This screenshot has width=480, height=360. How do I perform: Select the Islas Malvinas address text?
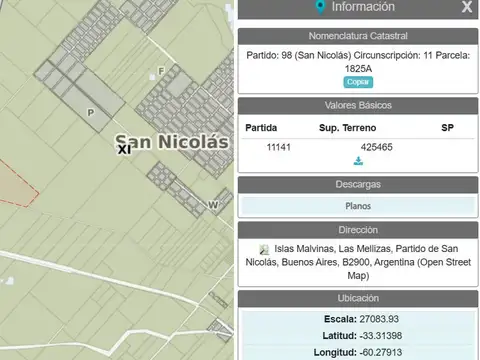(358, 262)
